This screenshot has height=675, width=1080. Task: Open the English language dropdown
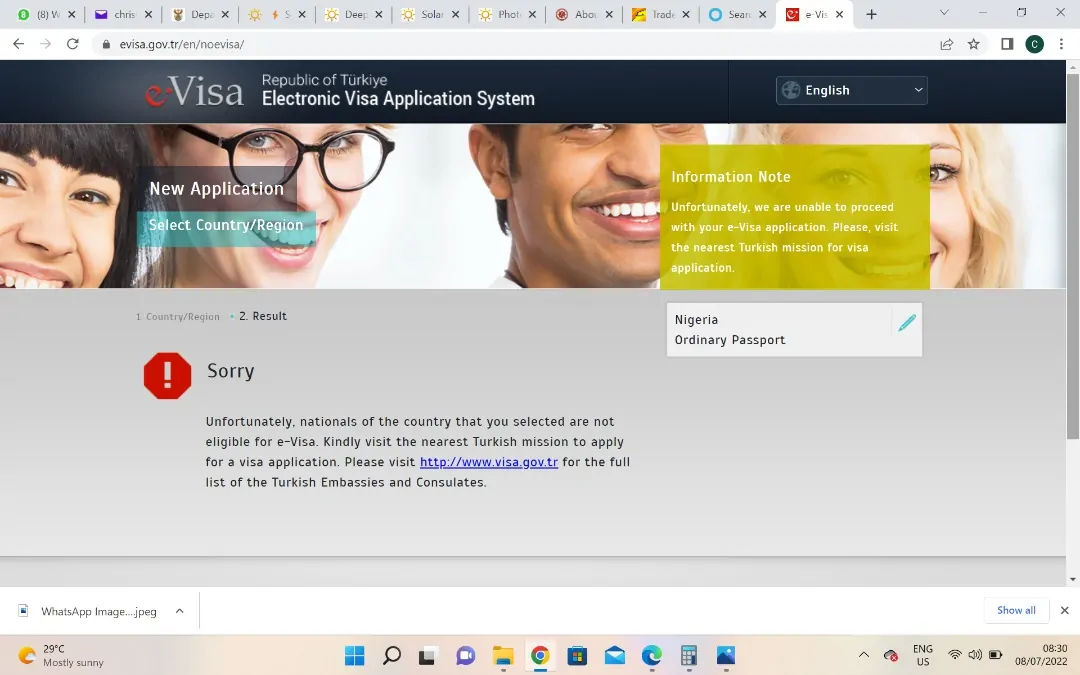pyautogui.click(x=851, y=90)
